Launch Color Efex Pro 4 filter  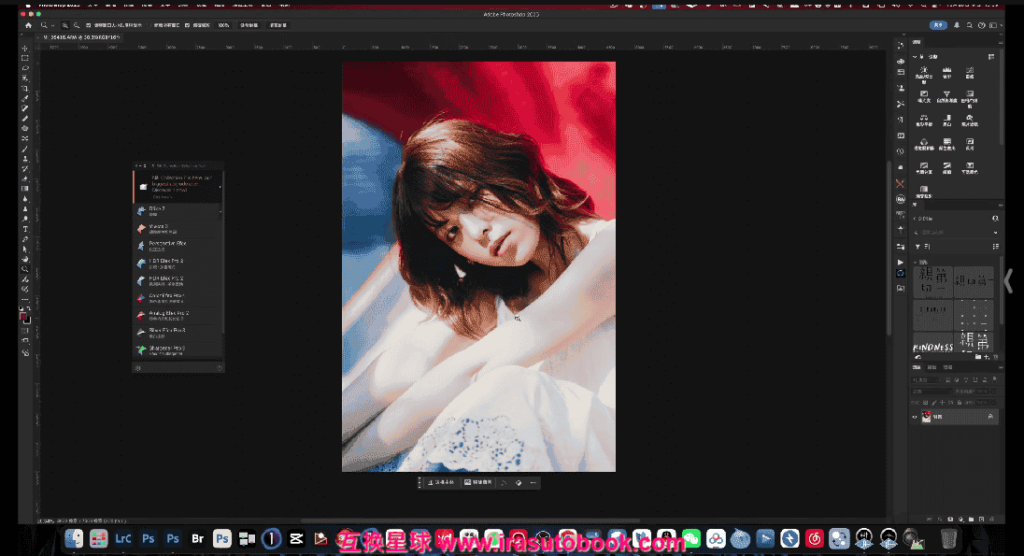pyautogui.click(x=178, y=297)
